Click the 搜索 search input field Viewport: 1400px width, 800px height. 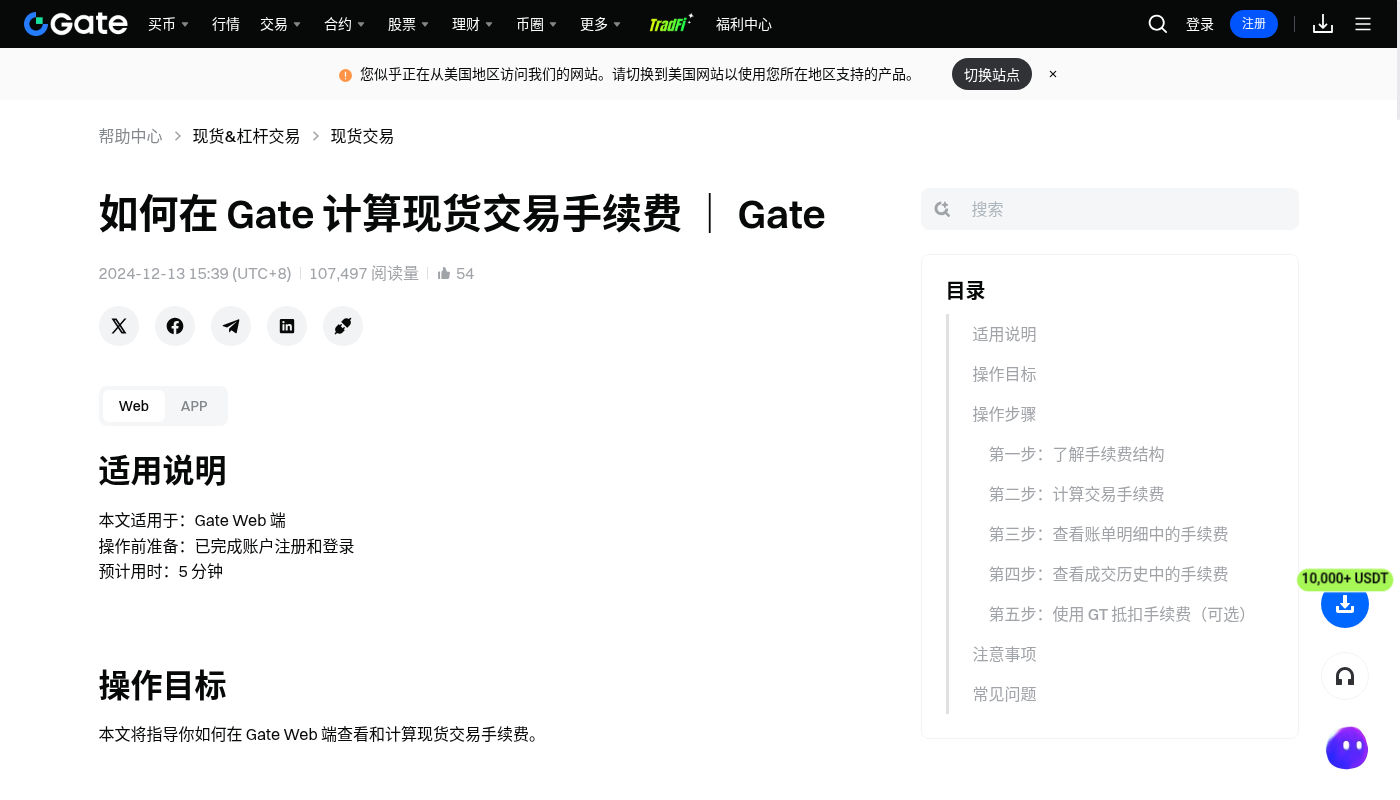pos(1110,209)
